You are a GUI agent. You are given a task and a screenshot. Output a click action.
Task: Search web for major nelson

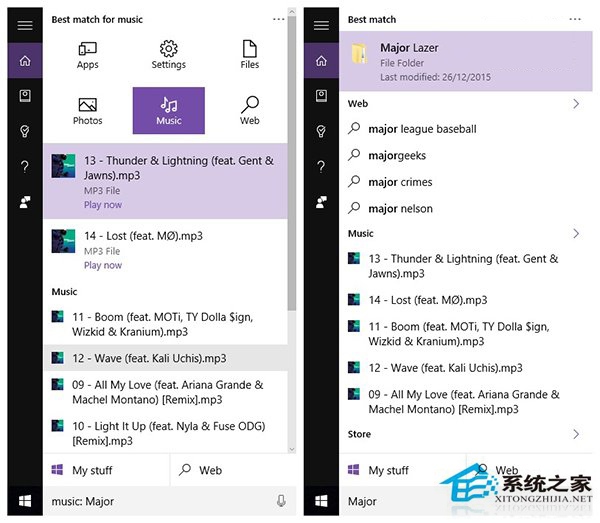click(466, 209)
